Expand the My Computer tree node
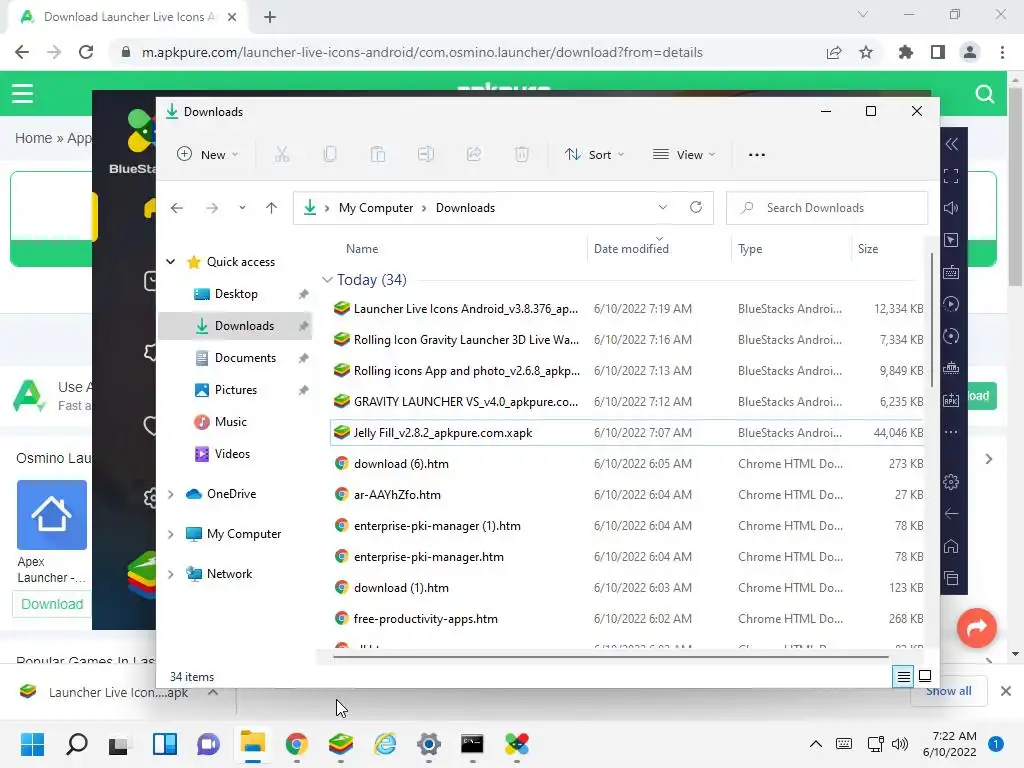 (x=170, y=534)
